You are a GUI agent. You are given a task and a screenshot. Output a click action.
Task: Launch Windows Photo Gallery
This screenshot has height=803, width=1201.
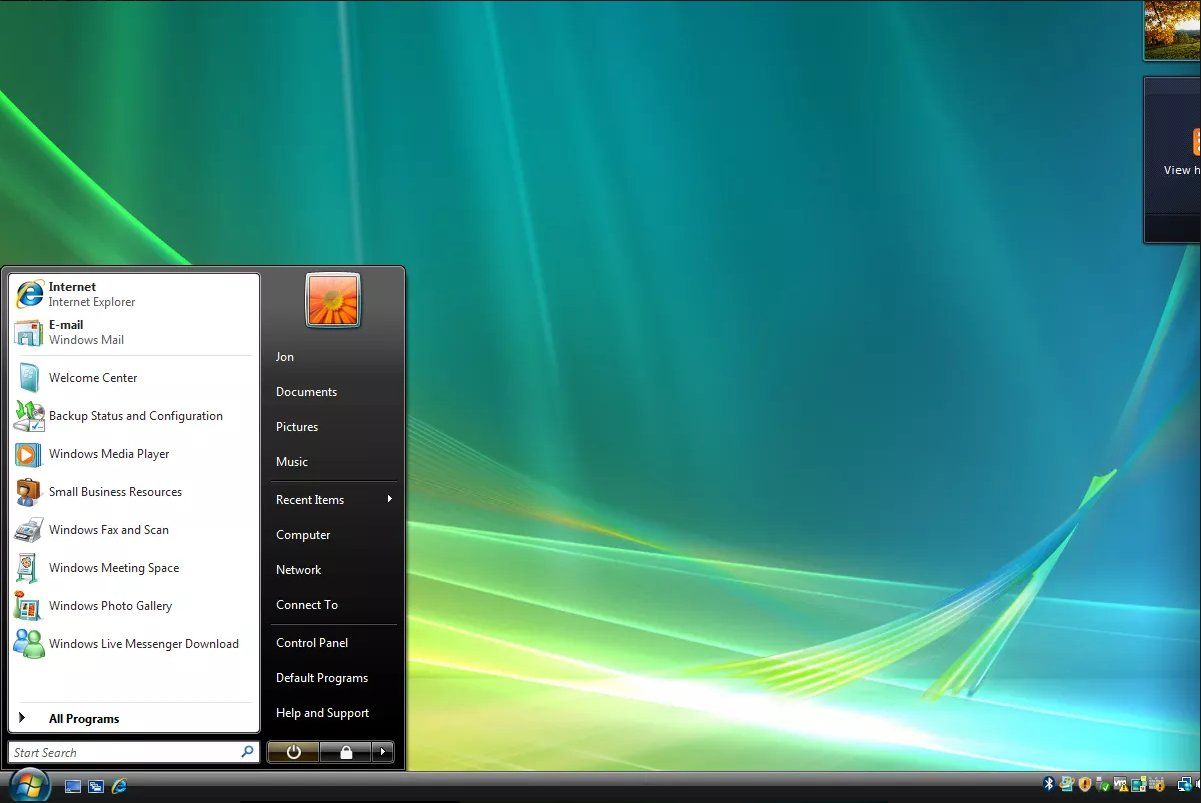point(110,606)
